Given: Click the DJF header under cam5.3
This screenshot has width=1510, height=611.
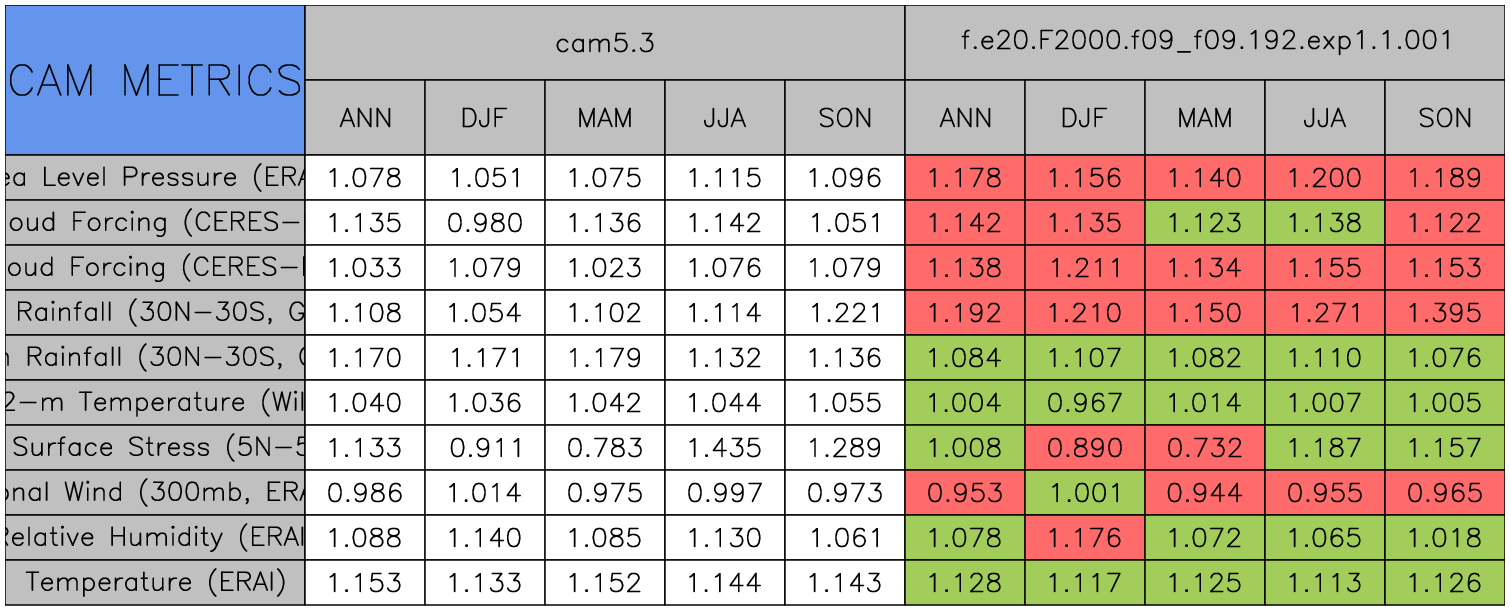Looking at the screenshot, I should [484, 118].
